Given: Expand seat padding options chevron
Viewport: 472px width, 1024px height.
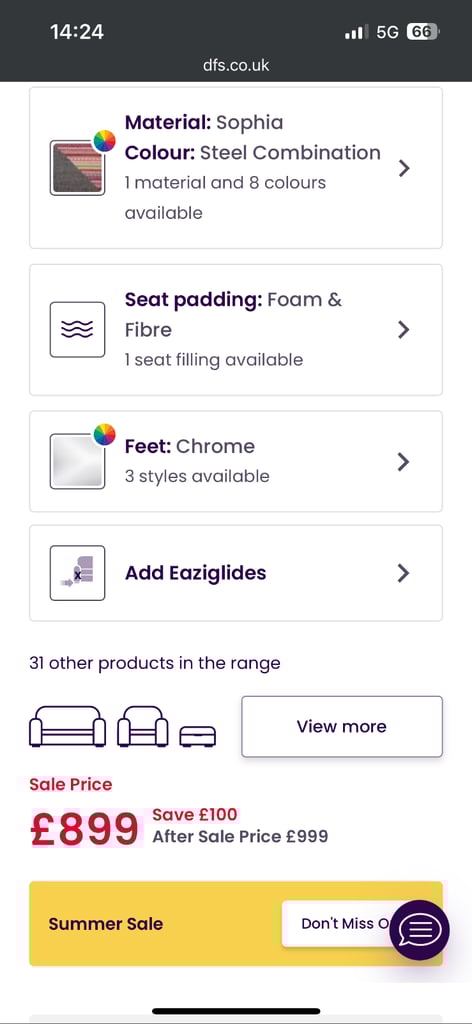Looking at the screenshot, I should pyautogui.click(x=404, y=329).
